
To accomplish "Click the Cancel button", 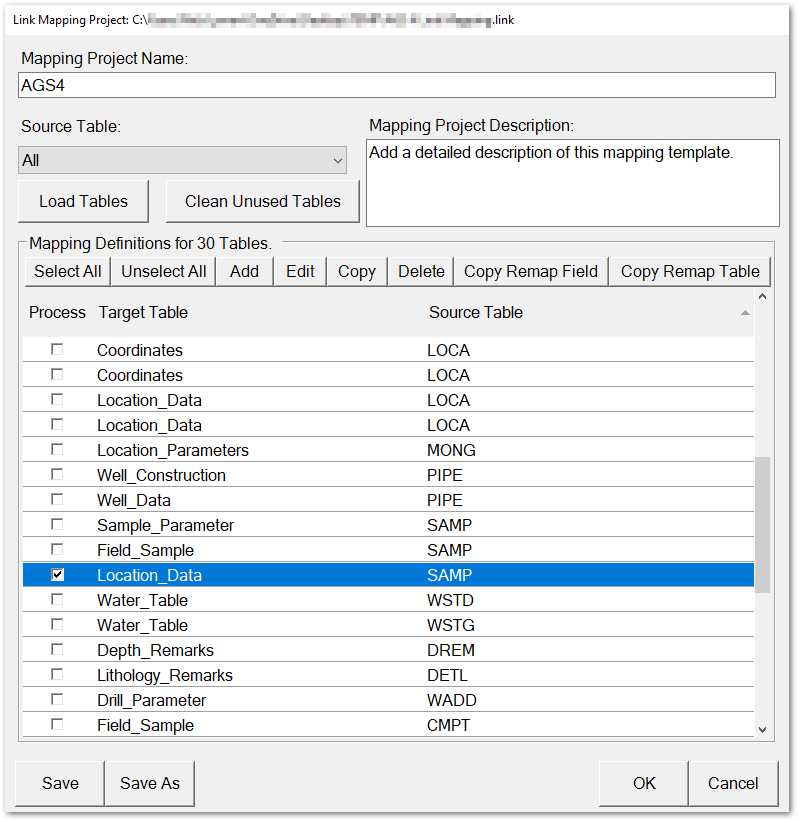I will tap(733, 783).
